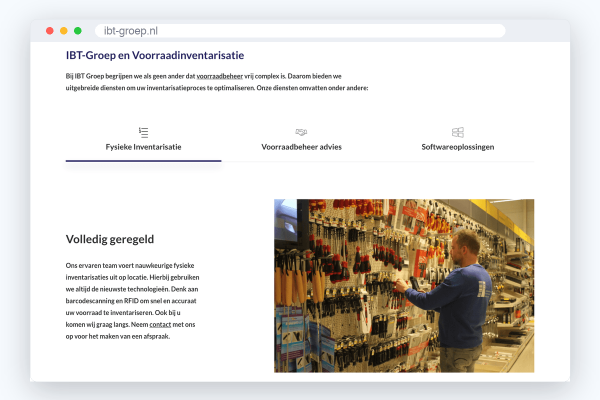
Task: Maximize the window with the green button
Action: [x=78, y=31]
